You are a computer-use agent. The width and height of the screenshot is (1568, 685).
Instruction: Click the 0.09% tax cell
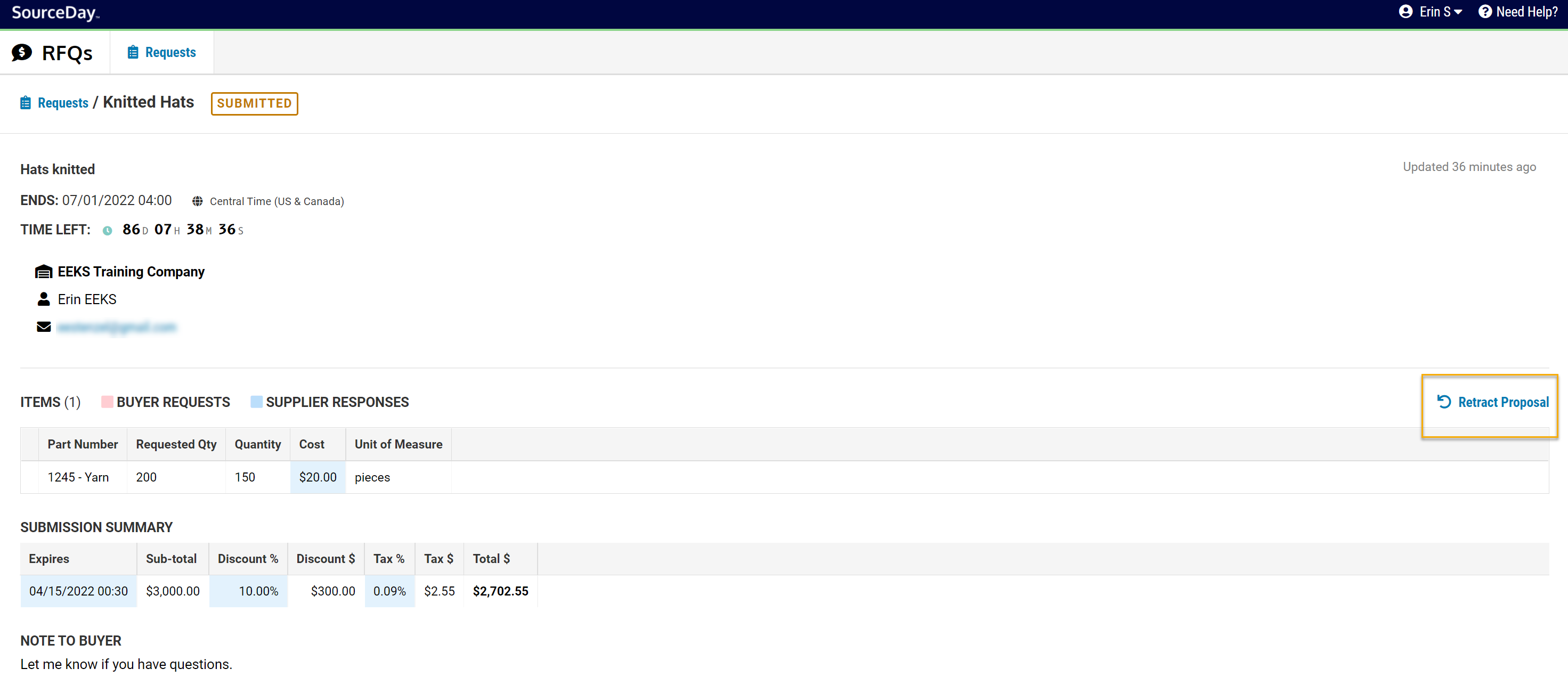[389, 591]
